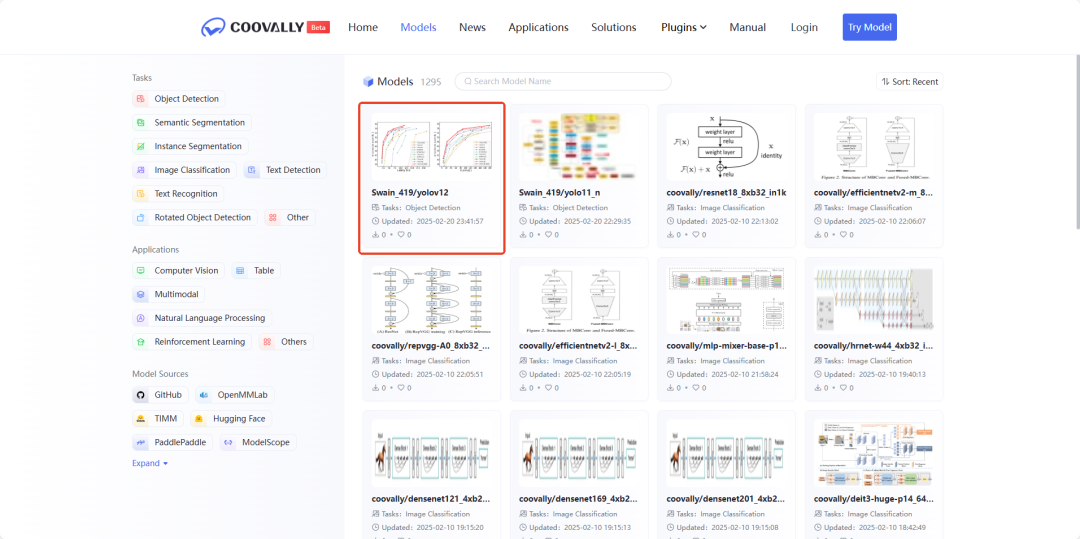Select the Semantic Segmentation task filter
This screenshot has width=1080, height=539.
click(191, 123)
